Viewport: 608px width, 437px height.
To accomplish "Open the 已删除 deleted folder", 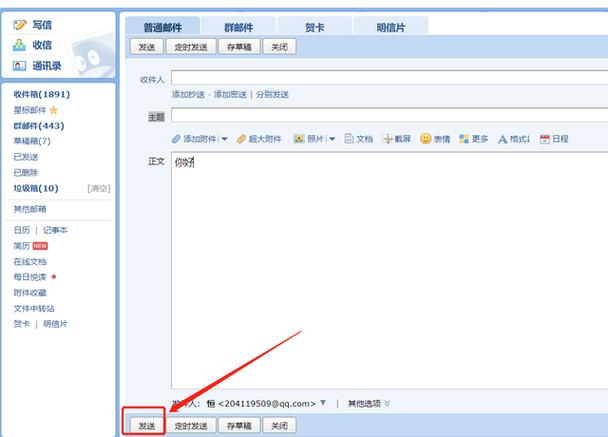I will 26,173.
